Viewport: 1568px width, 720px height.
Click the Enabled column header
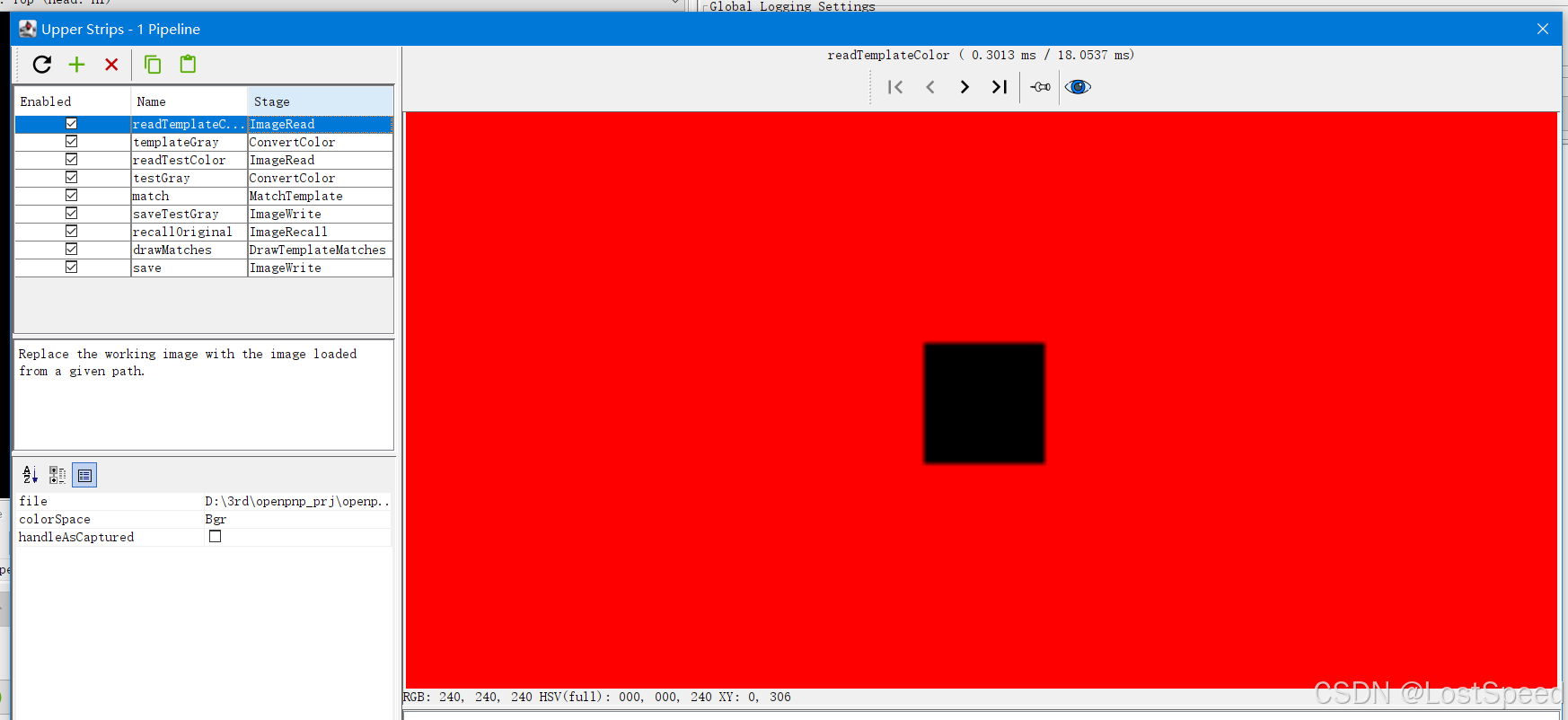pyautogui.click(x=72, y=101)
